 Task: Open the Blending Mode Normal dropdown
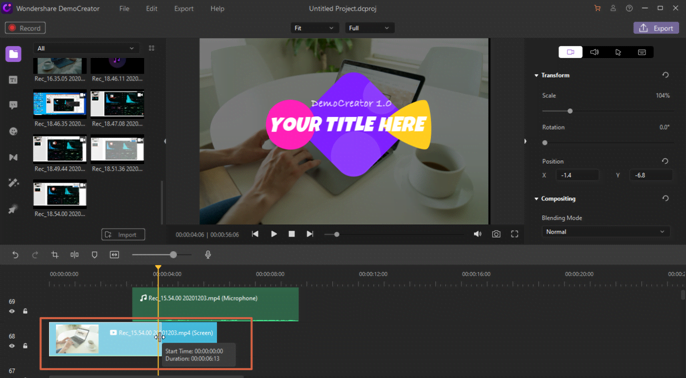point(606,232)
